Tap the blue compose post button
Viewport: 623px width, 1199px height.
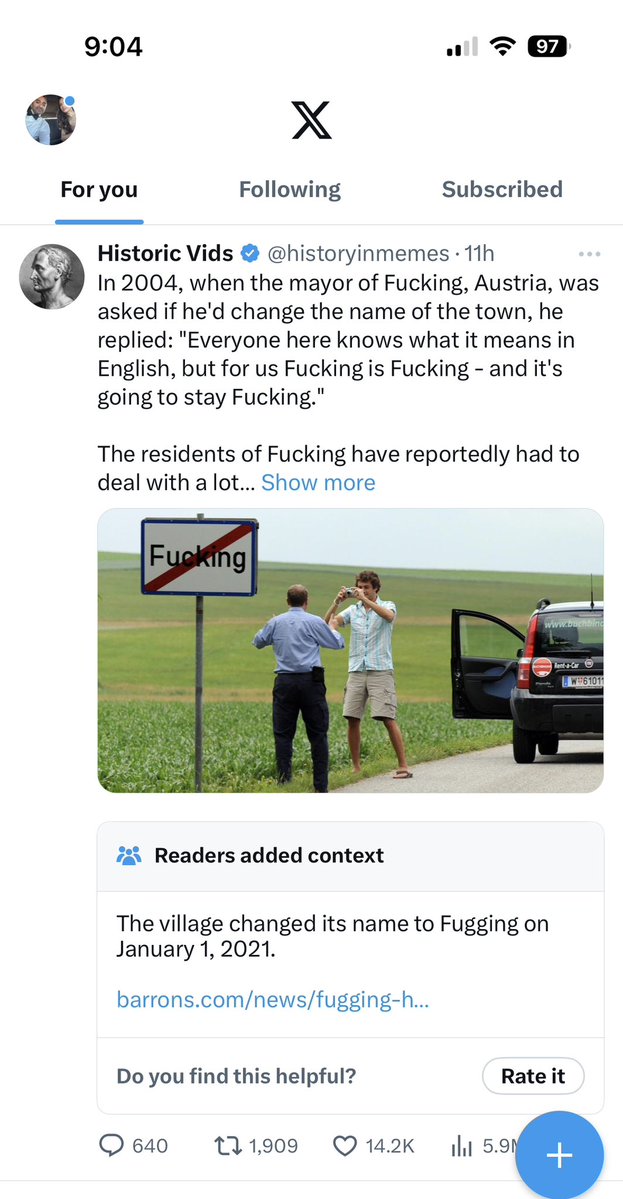[x=559, y=1156]
